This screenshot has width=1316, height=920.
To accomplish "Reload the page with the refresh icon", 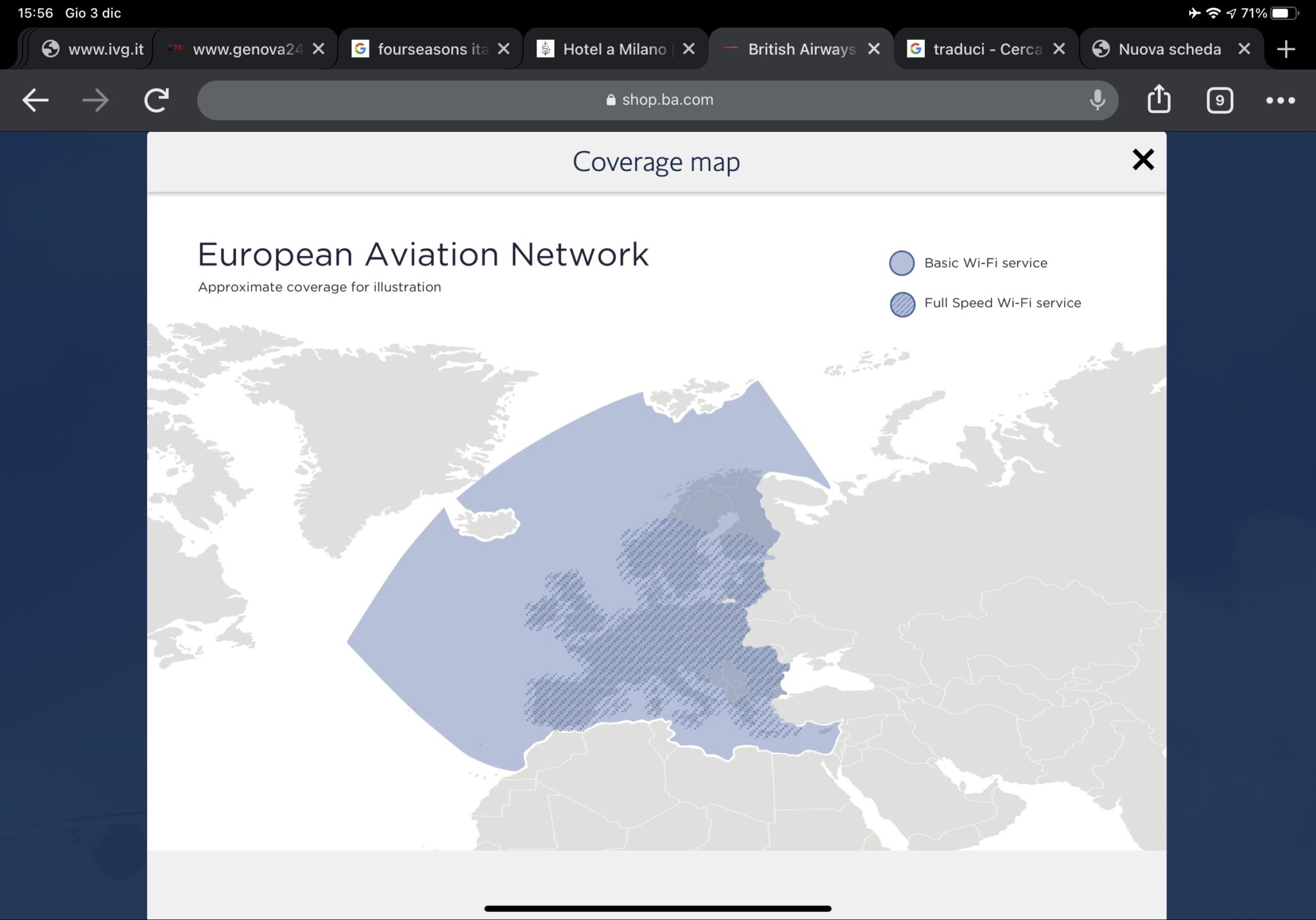I will (x=156, y=100).
